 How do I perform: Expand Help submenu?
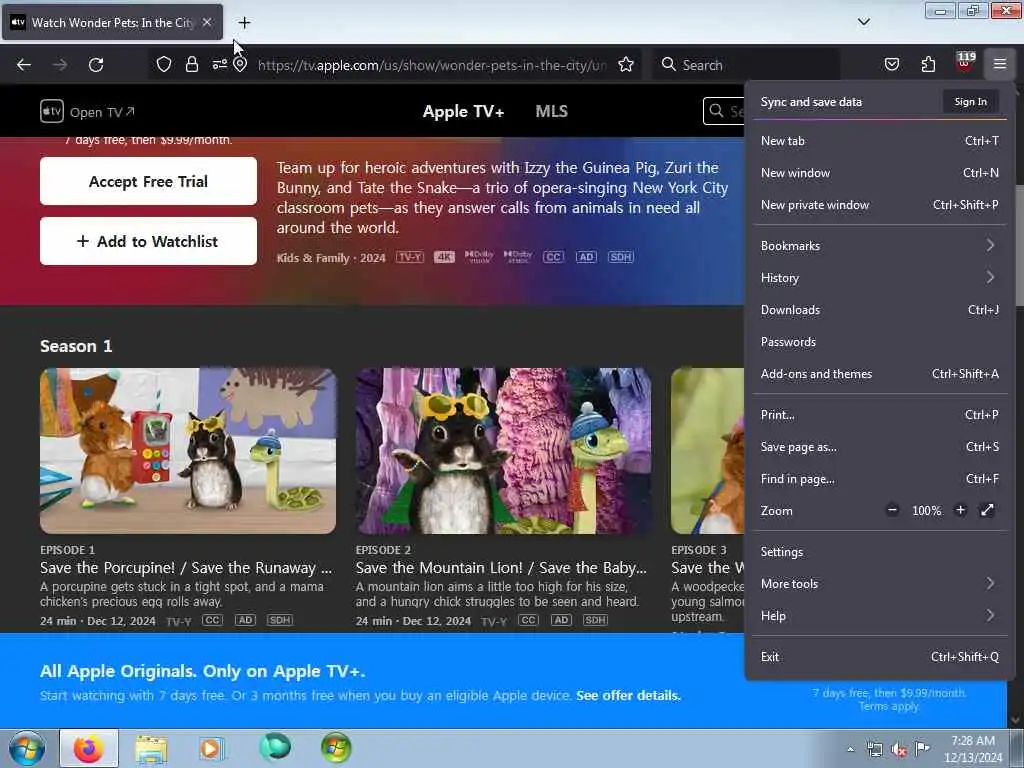(880, 616)
